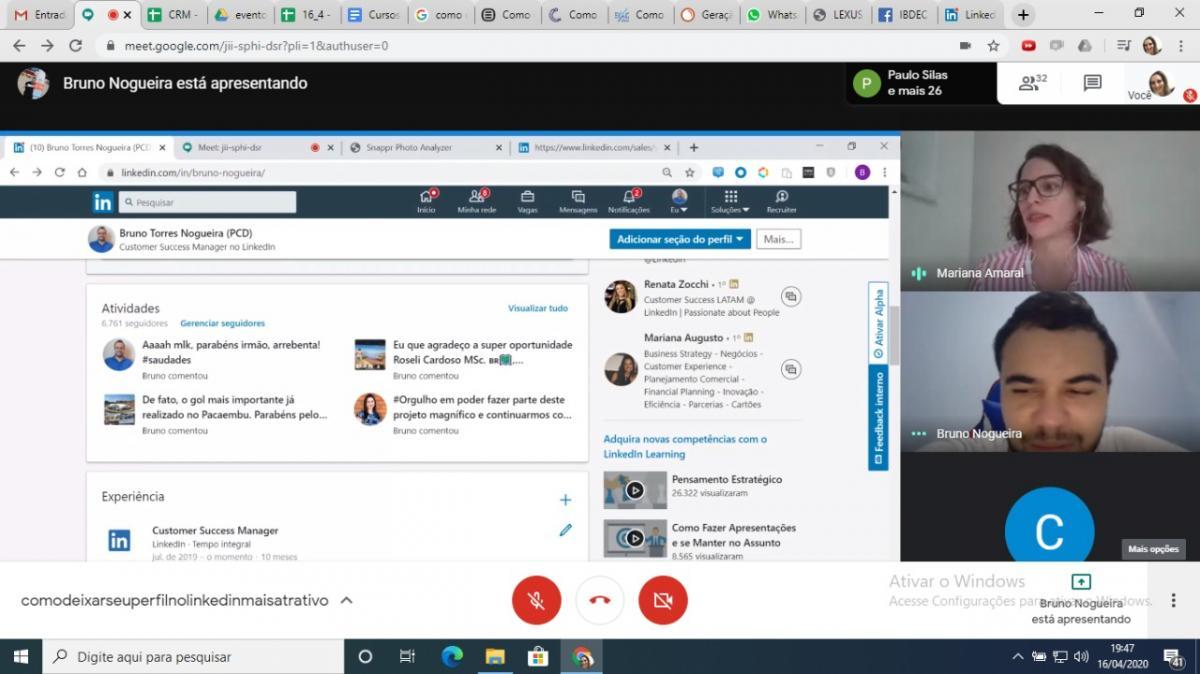Screen dimensions: 1200x674
Task: Open the Eu profile dropdown
Action: (x=679, y=201)
